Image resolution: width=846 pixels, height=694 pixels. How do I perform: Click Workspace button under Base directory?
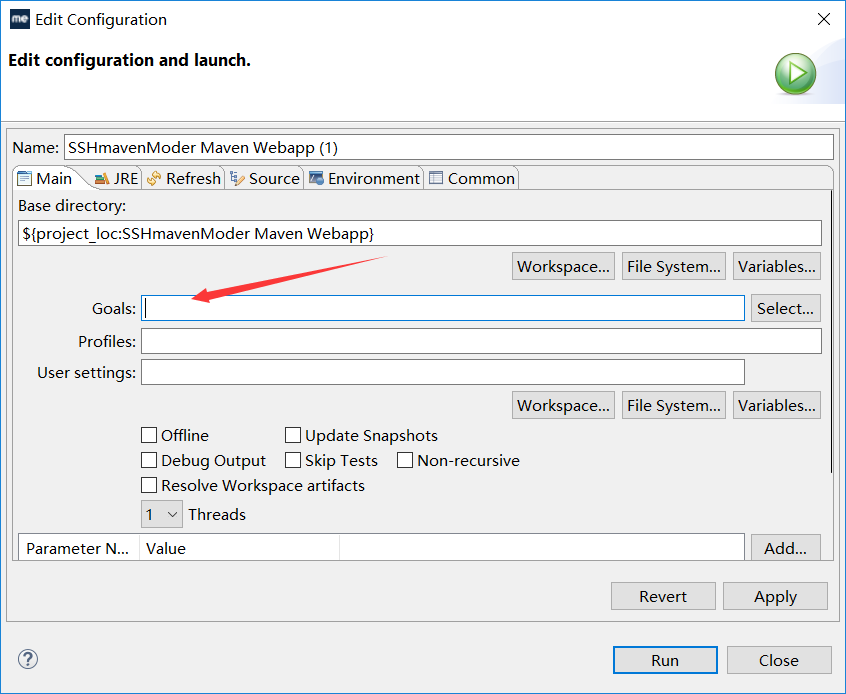coord(563,266)
